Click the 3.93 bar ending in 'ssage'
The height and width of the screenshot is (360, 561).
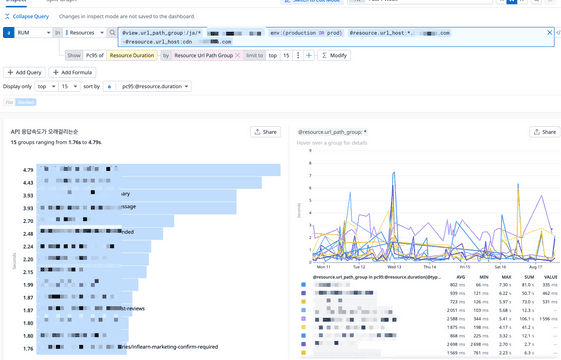[136, 208]
